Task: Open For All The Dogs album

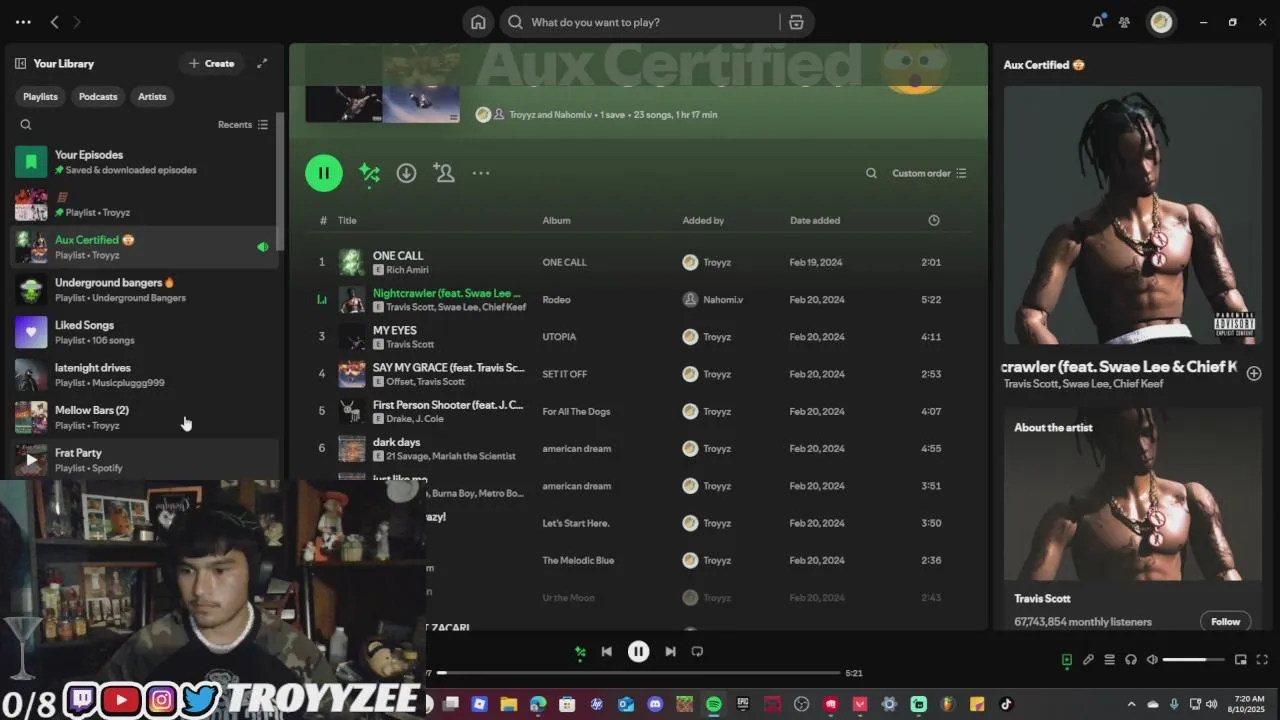Action: coord(576,411)
